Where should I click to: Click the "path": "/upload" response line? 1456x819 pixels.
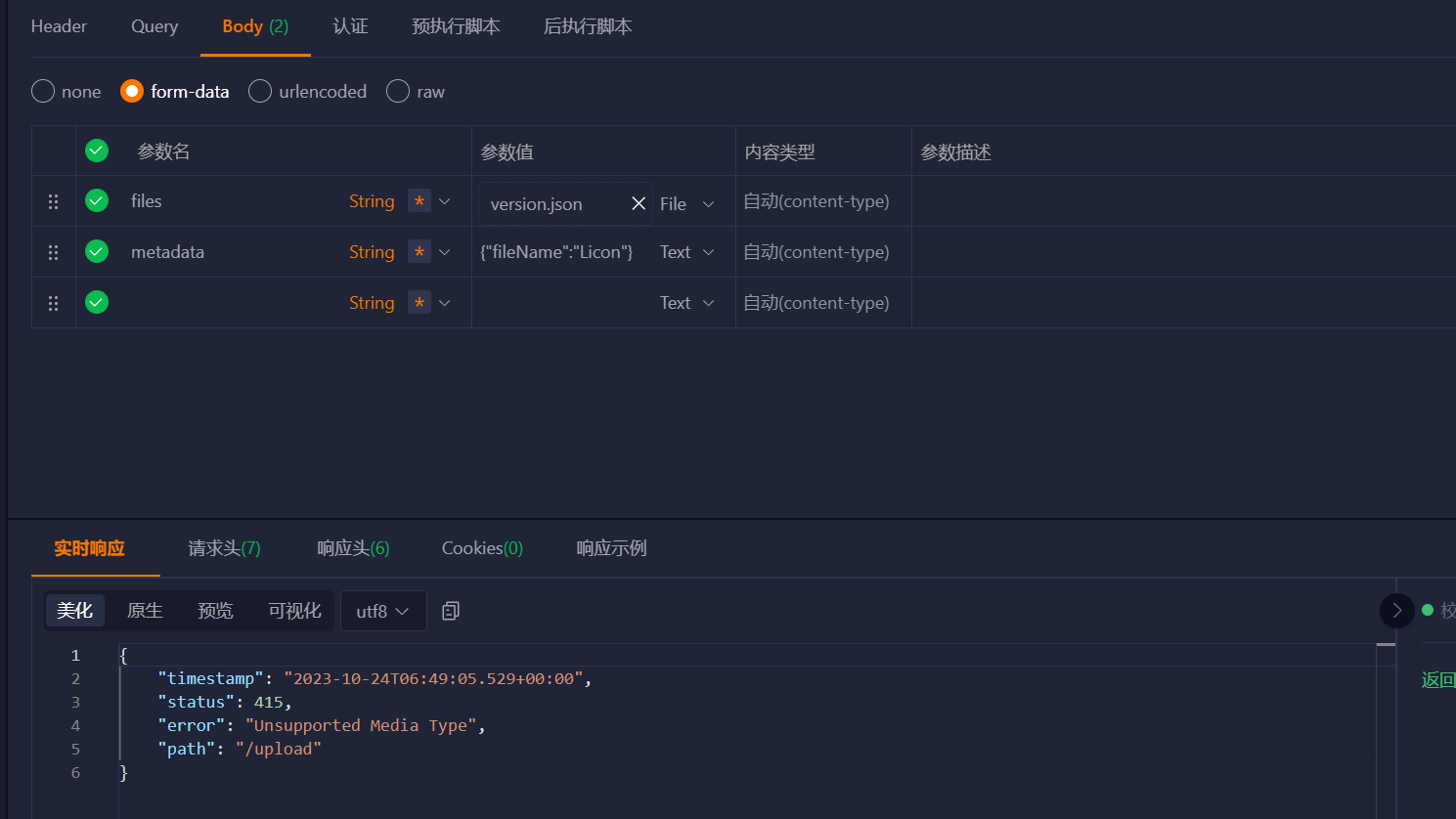point(240,749)
